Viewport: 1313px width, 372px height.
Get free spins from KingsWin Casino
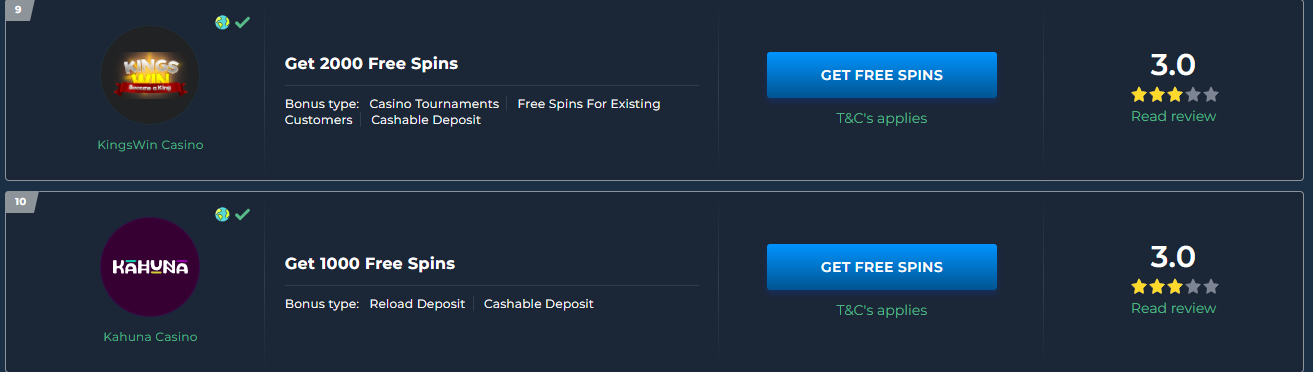pyautogui.click(x=882, y=75)
